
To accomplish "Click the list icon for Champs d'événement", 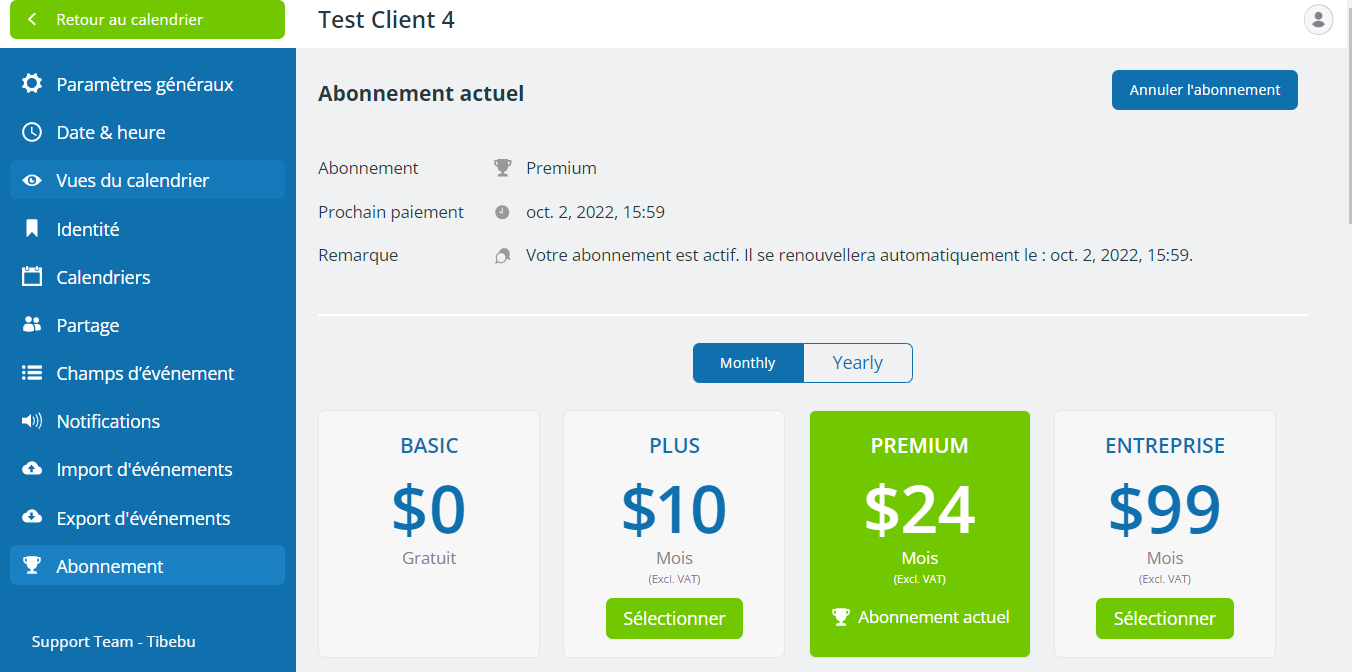I will pyautogui.click(x=32, y=373).
